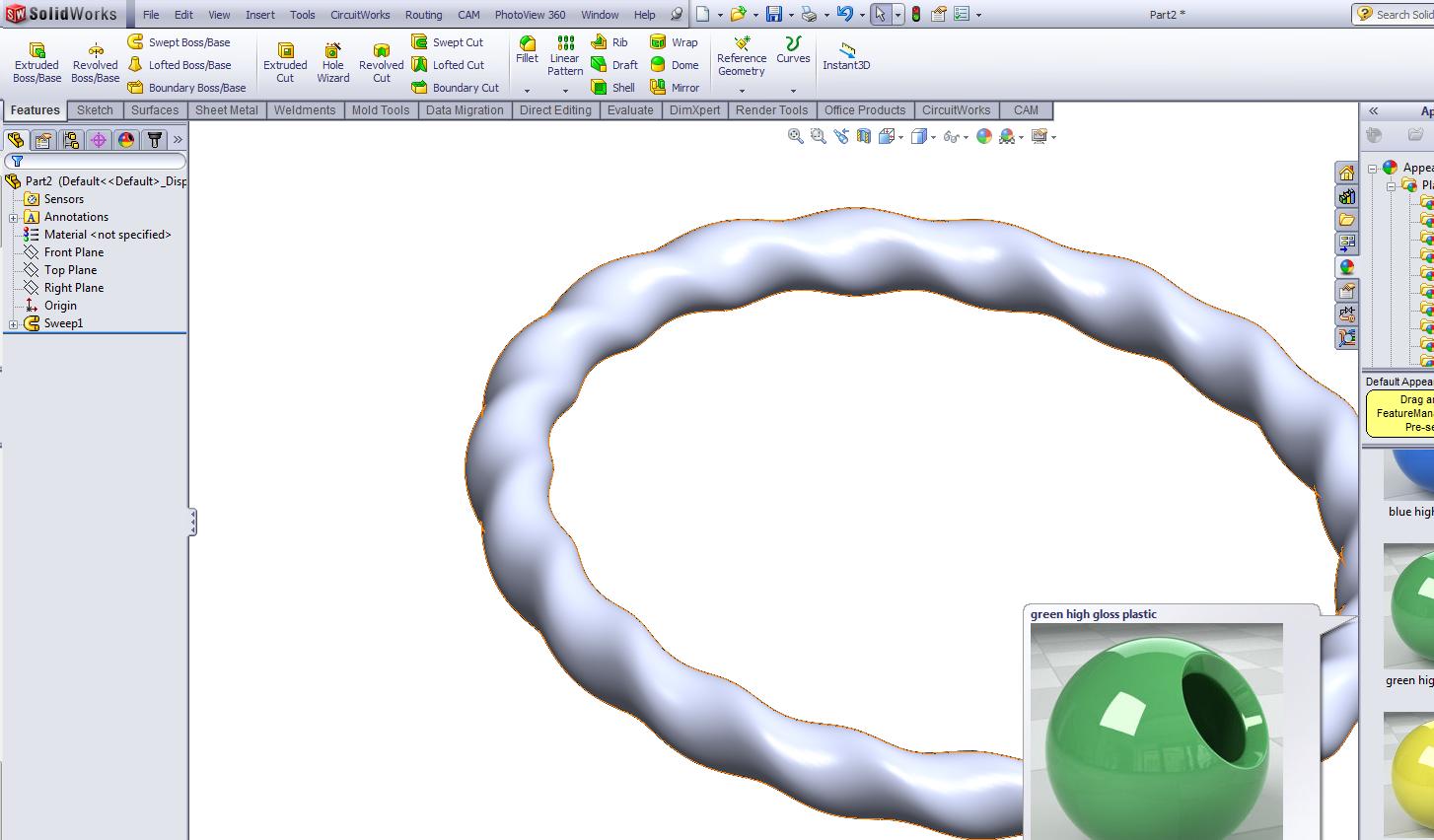This screenshot has width=1434, height=840.
Task: Choose the Shell feature
Action: tap(613, 88)
